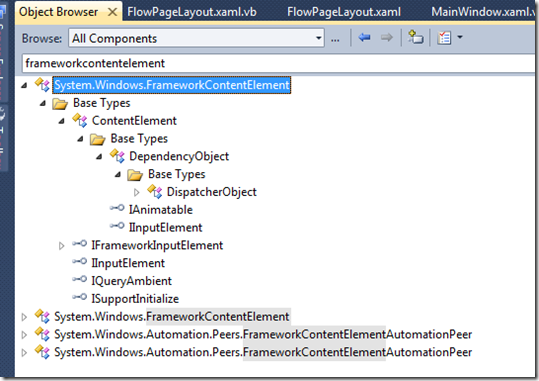This screenshot has height=381, width=539.
Task: Close the Object Browser tab
Action: coord(112,12)
